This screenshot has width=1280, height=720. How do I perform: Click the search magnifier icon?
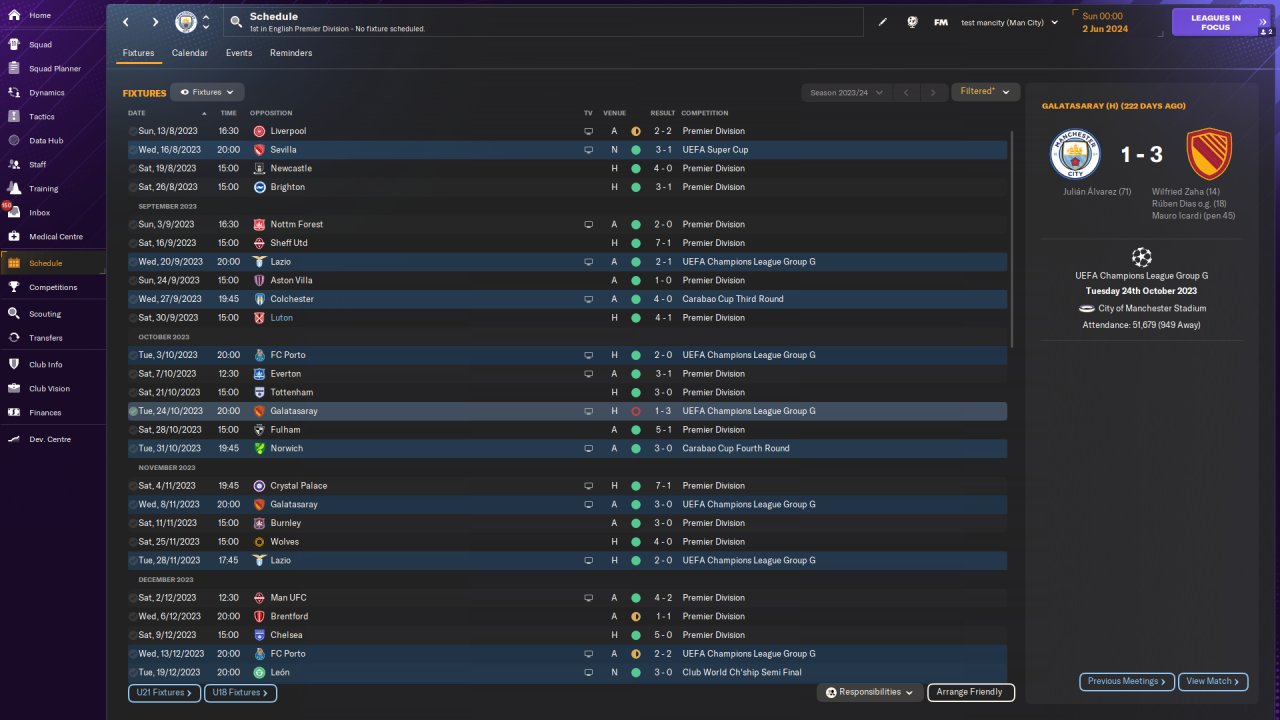pos(235,21)
